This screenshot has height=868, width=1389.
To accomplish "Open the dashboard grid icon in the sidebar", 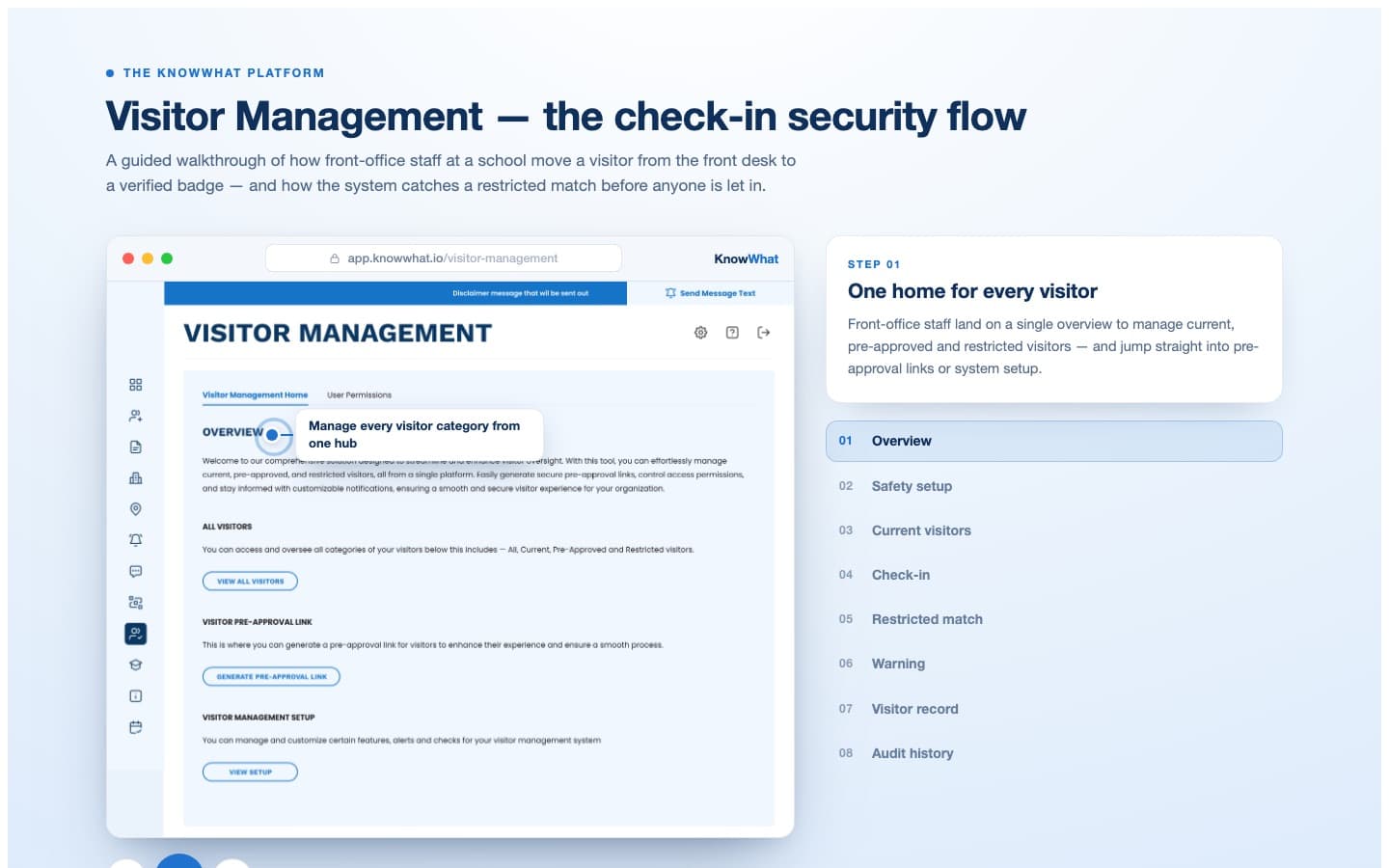I will point(135,385).
